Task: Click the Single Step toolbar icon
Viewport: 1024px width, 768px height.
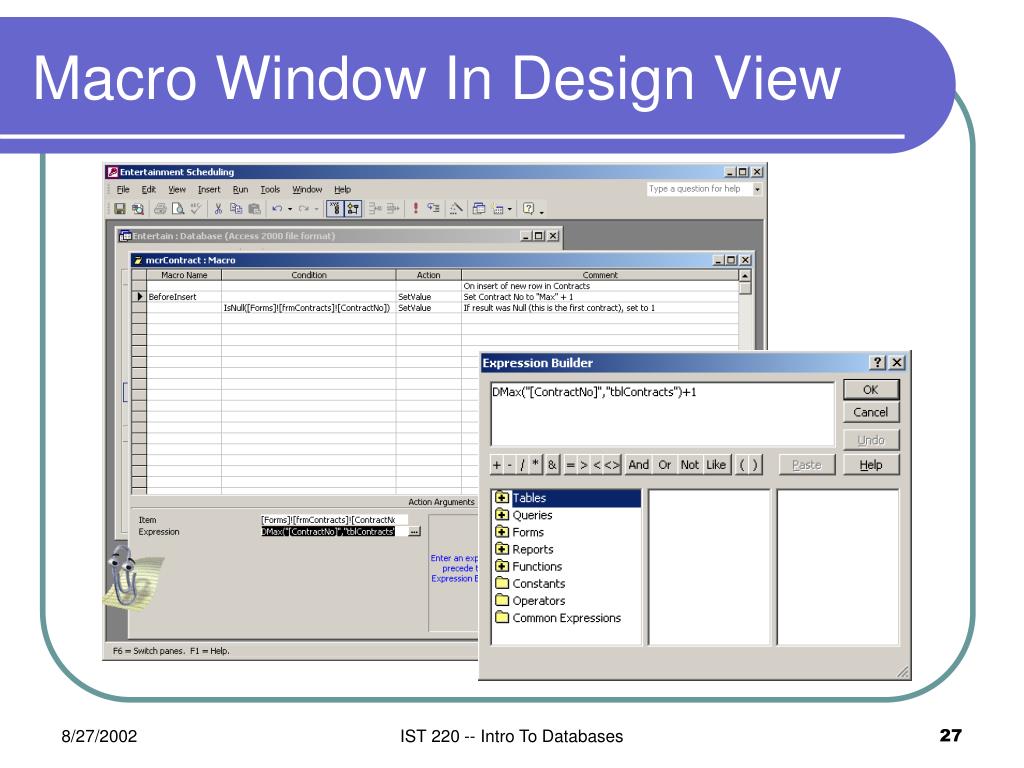Action: pyautogui.click(x=433, y=209)
